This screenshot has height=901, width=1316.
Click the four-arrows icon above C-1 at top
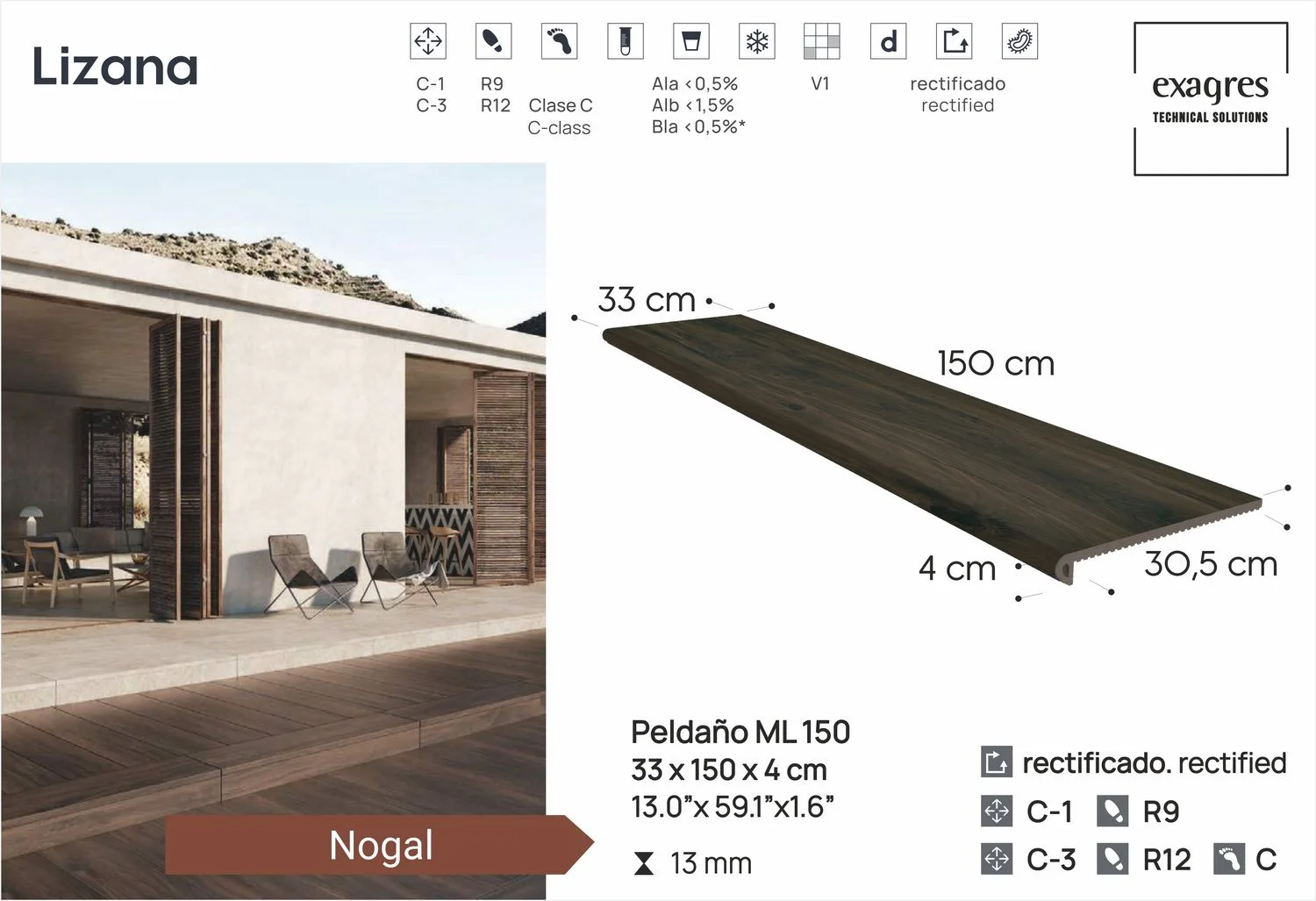(428, 41)
